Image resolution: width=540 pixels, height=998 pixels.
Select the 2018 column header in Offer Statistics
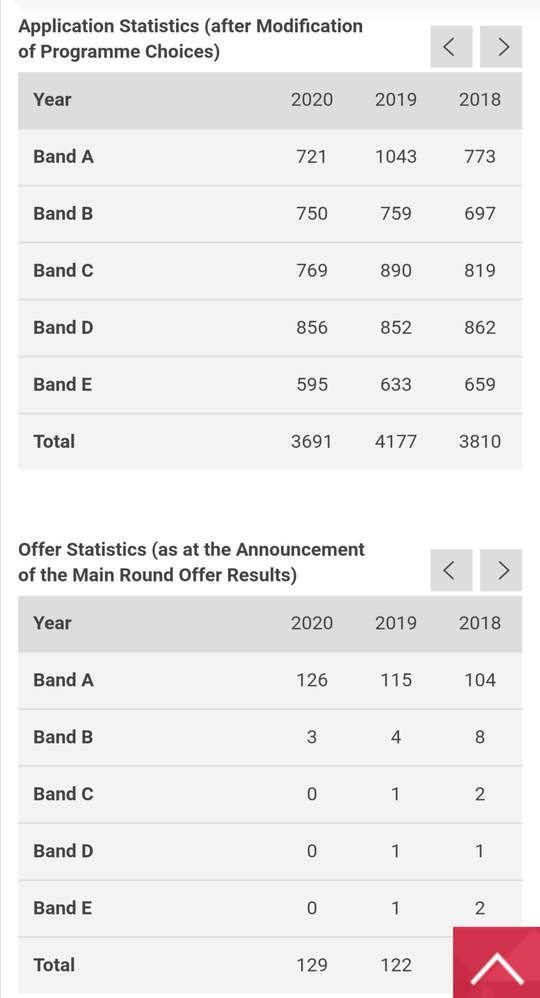point(480,623)
